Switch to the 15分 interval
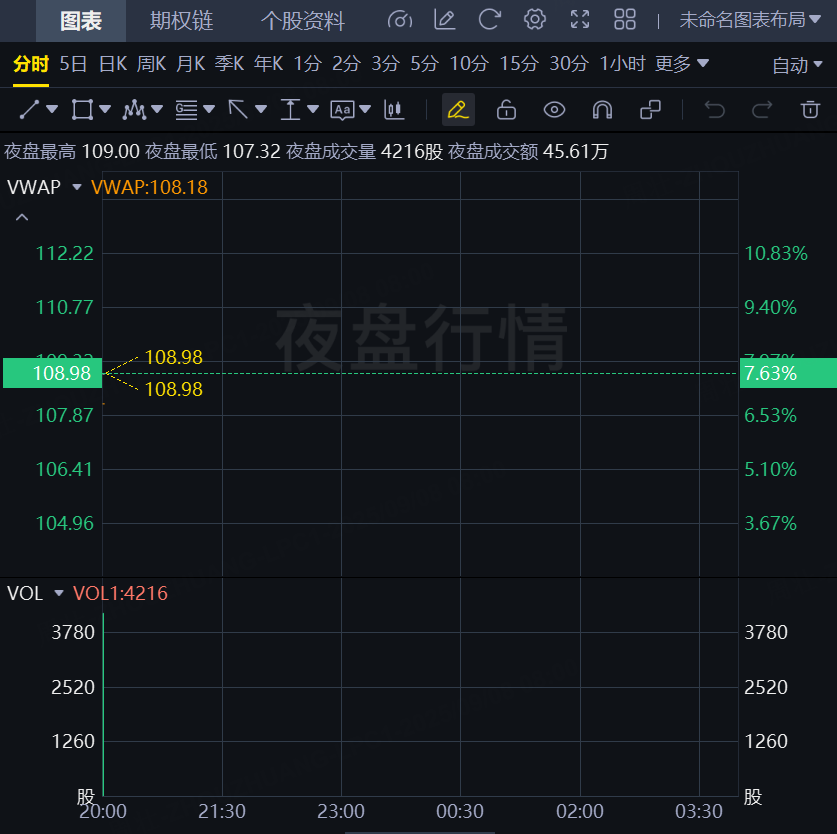Image resolution: width=837 pixels, height=834 pixels. [518, 64]
